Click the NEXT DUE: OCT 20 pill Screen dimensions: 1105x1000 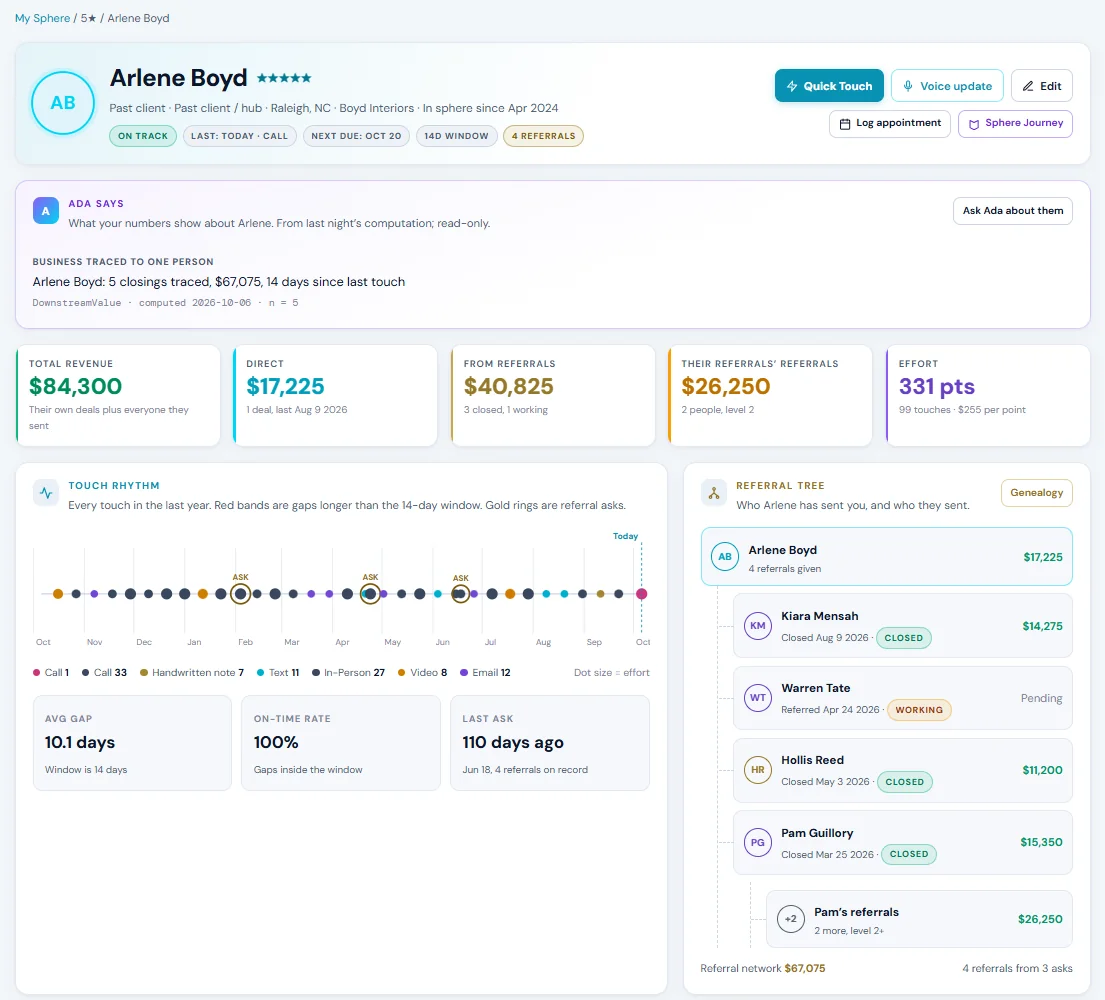click(x=357, y=136)
